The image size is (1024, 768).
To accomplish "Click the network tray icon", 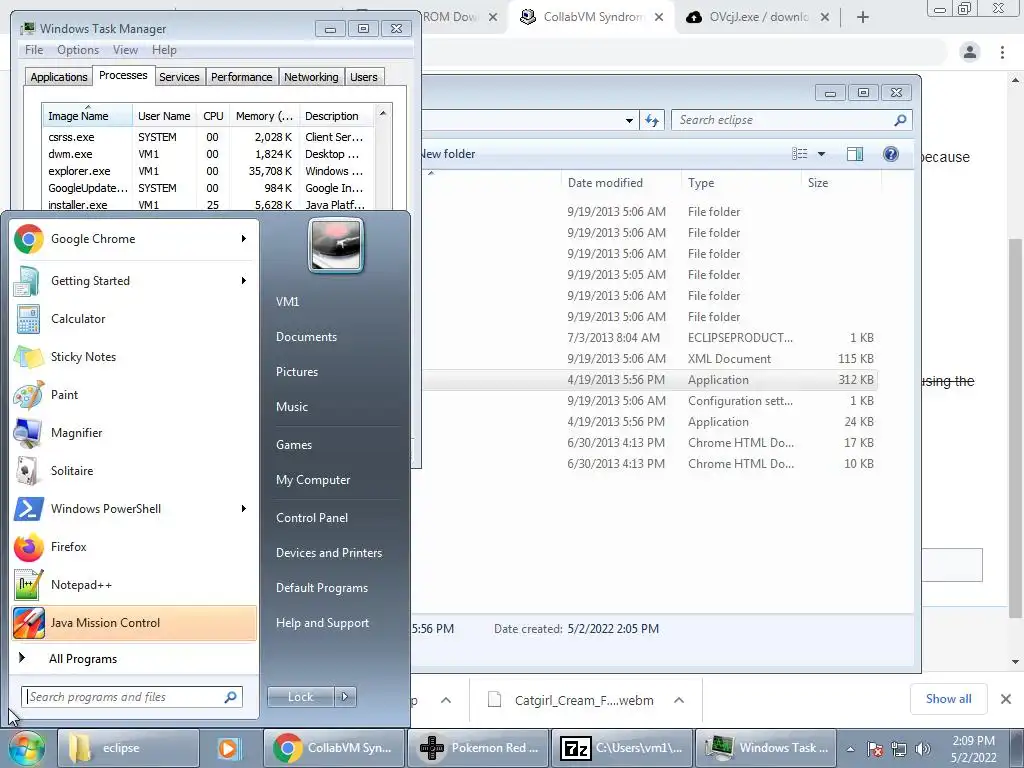I will pyautogui.click(x=899, y=749).
